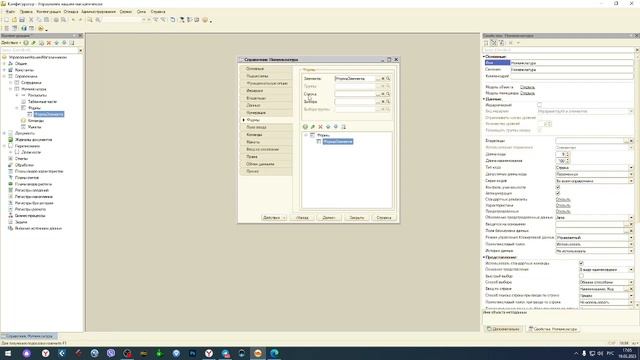The height and width of the screenshot is (360, 640).
Task: Click the add (green plus) icon in configuration tree toolbar
Action: coord(26,42)
